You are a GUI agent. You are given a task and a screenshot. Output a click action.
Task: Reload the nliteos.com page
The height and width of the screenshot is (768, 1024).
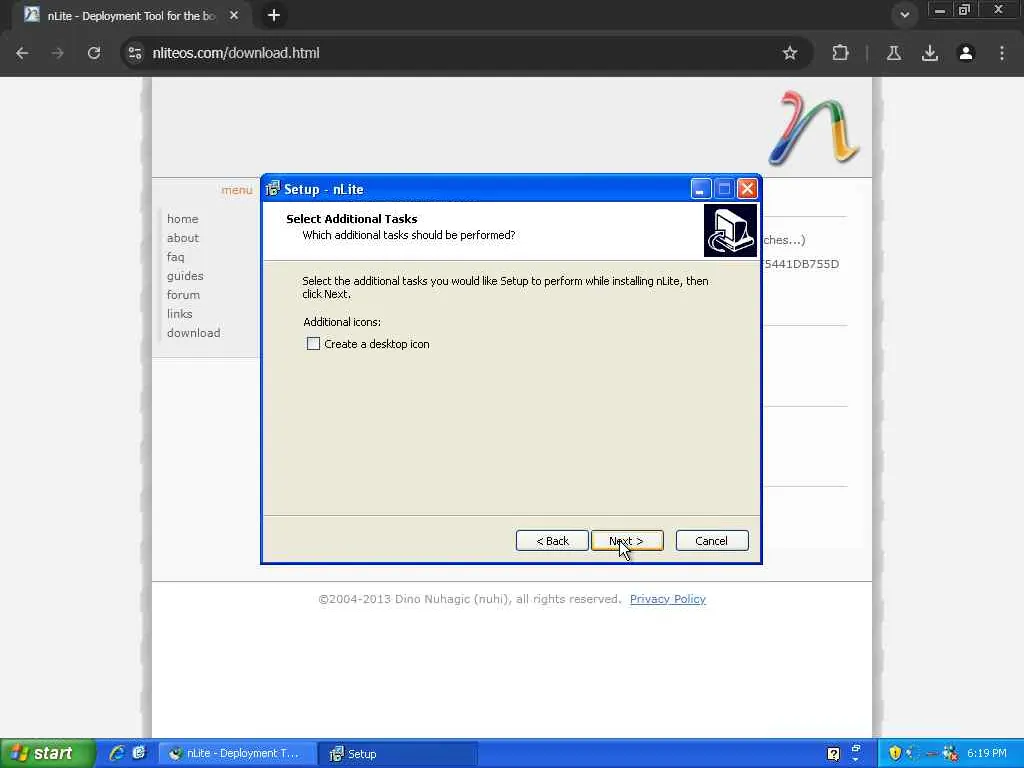point(94,53)
